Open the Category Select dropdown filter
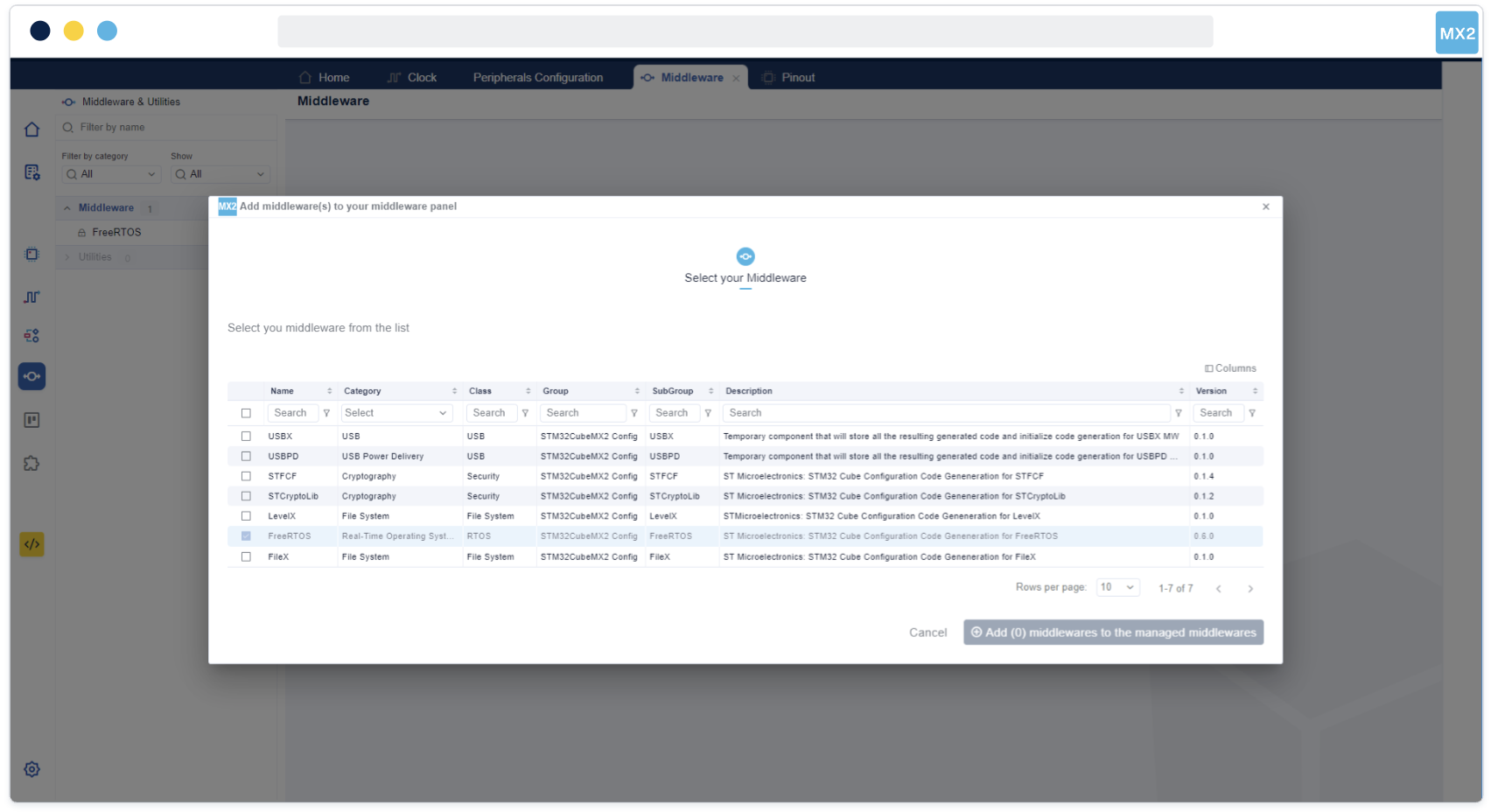 pyautogui.click(x=395, y=413)
